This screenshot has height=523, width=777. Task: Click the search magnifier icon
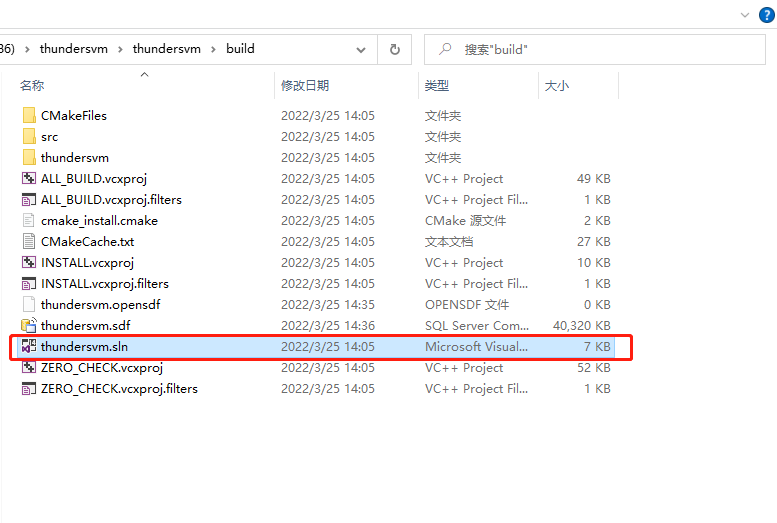pos(445,49)
